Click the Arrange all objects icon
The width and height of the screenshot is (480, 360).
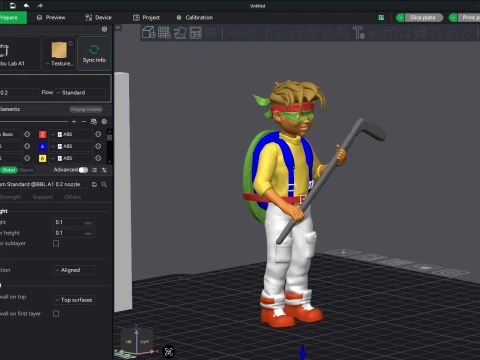(195, 33)
